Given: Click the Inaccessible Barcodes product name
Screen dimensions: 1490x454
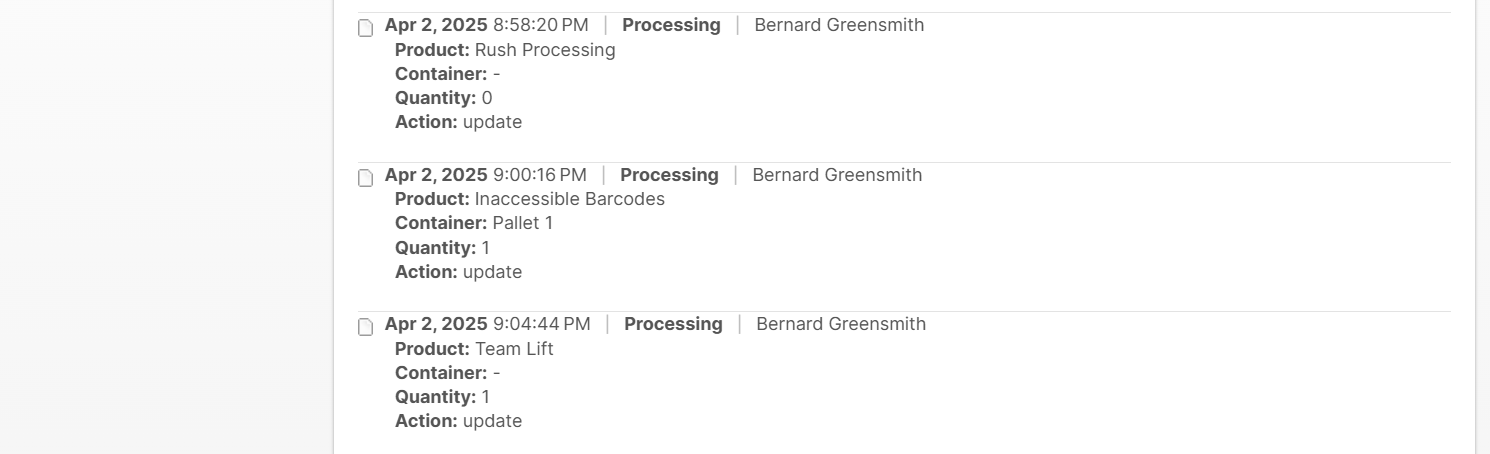Looking at the screenshot, I should (x=569, y=199).
